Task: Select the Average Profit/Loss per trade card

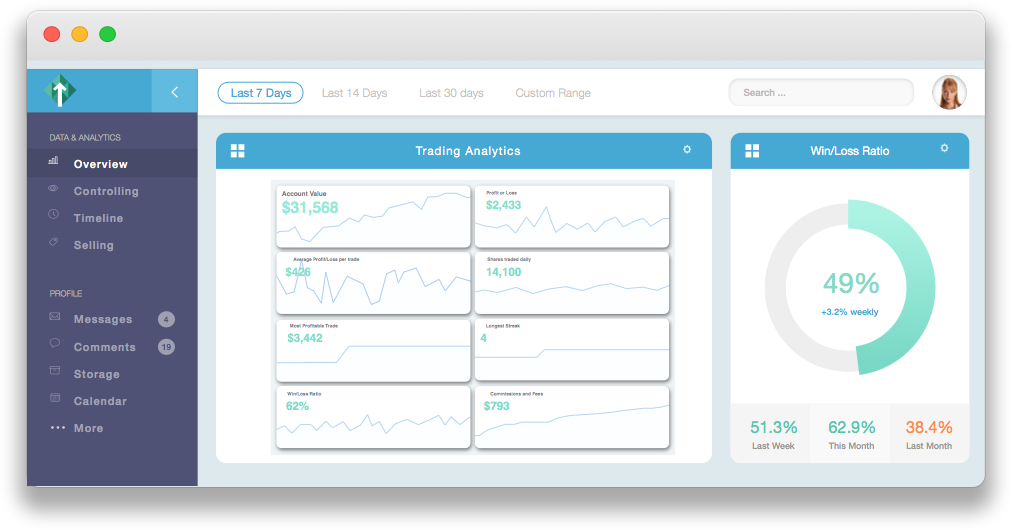Action: tap(374, 283)
